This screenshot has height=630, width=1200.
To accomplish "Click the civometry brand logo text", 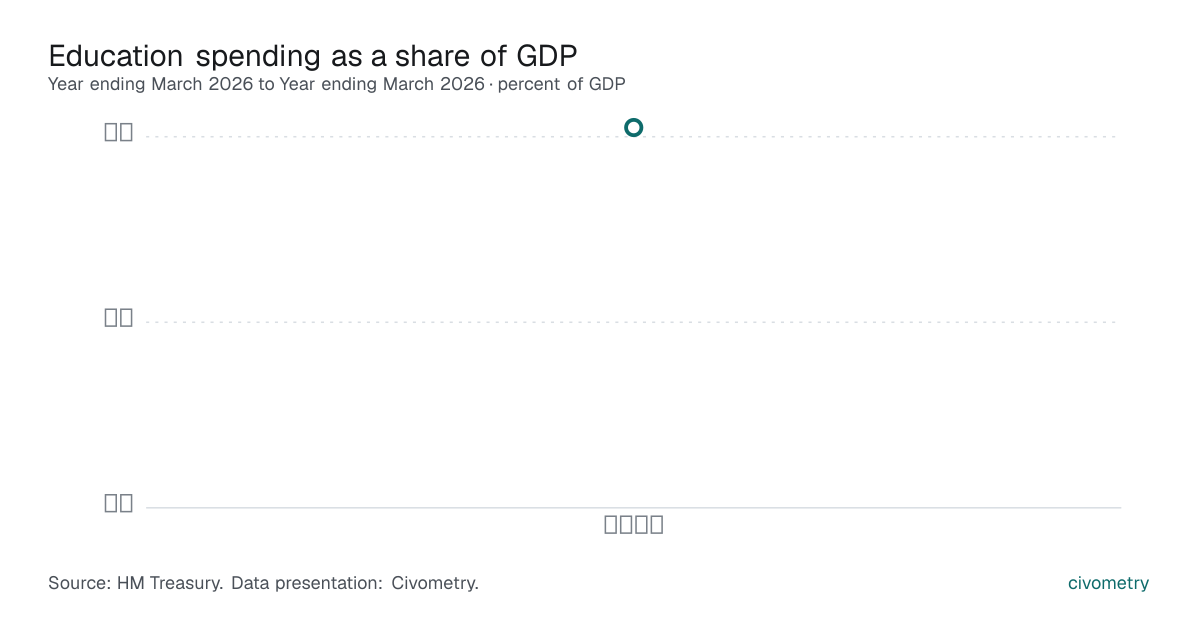I will (x=1108, y=583).
